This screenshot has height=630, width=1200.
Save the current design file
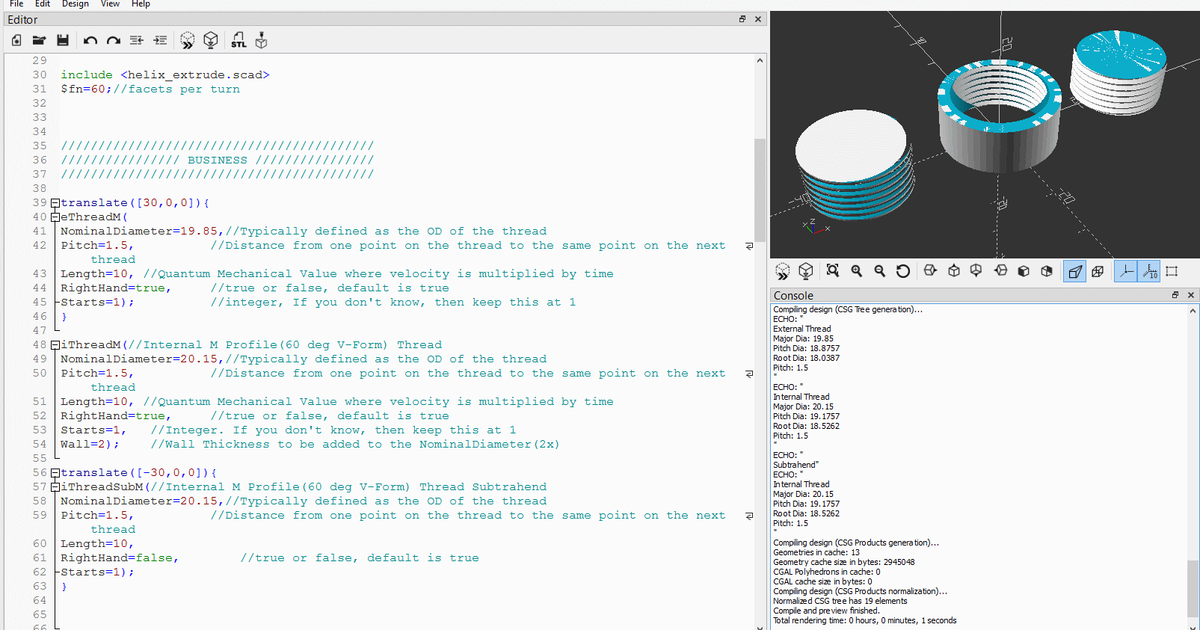click(61, 41)
